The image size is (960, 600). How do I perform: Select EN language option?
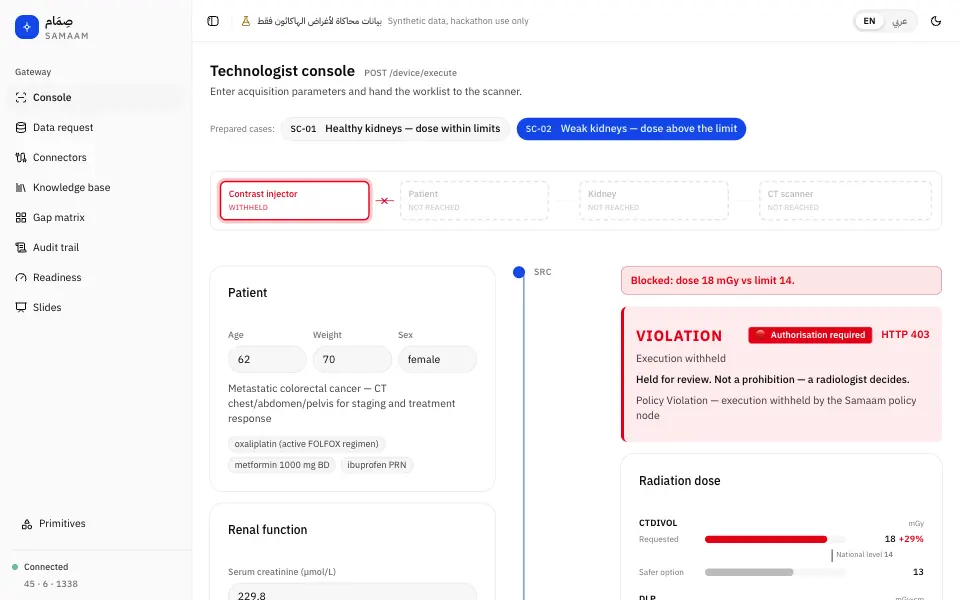point(869,21)
